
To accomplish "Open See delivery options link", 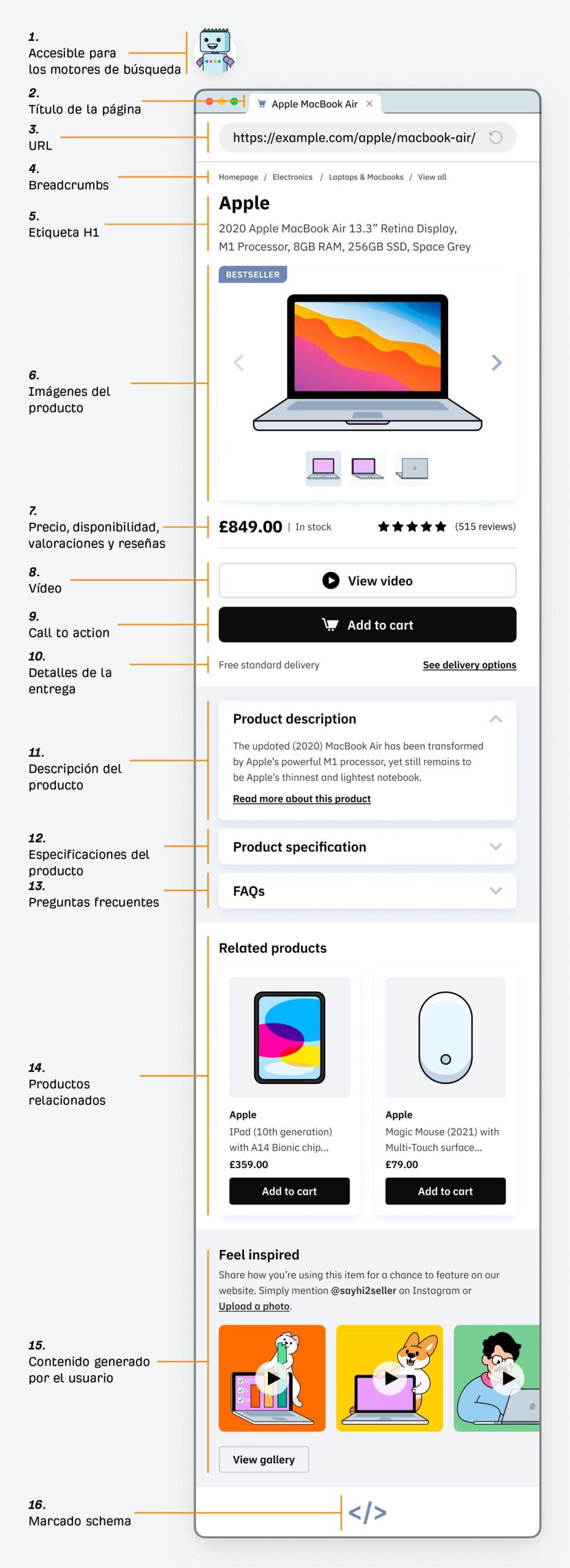I will 469,665.
